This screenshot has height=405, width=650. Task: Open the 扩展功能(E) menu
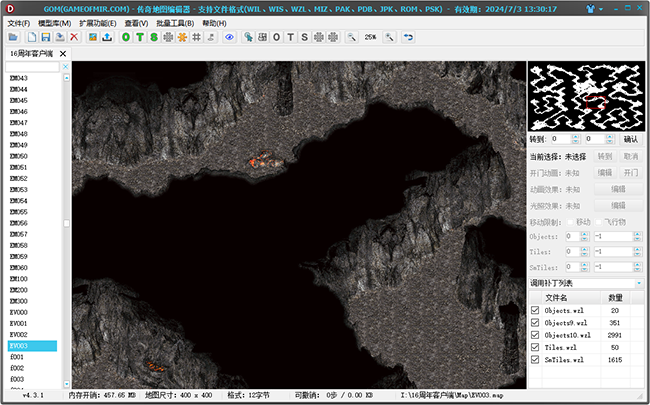point(98,23)
